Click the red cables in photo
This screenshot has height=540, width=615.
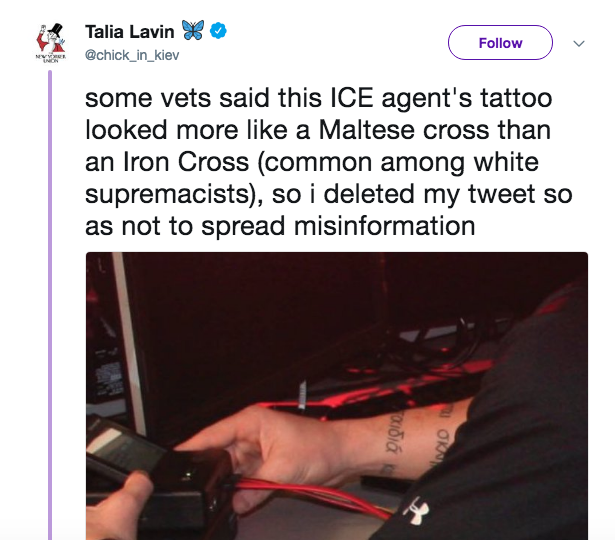pos(314,495)
